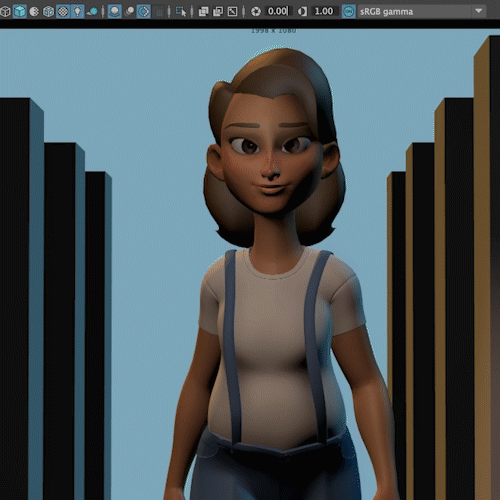Click the Smooth Shade All icon

click(x=19, y=12)
